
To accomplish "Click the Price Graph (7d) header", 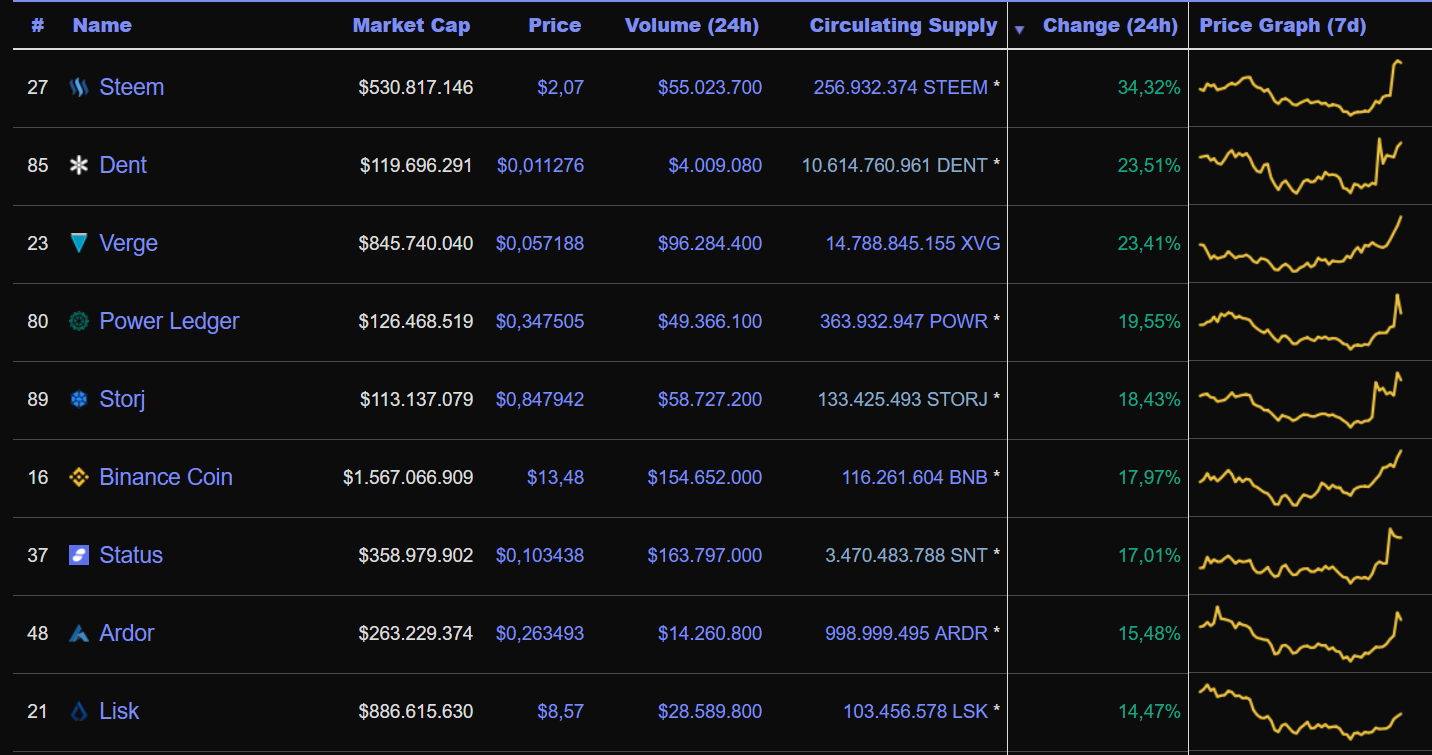I will click(x=1283, y=26).
